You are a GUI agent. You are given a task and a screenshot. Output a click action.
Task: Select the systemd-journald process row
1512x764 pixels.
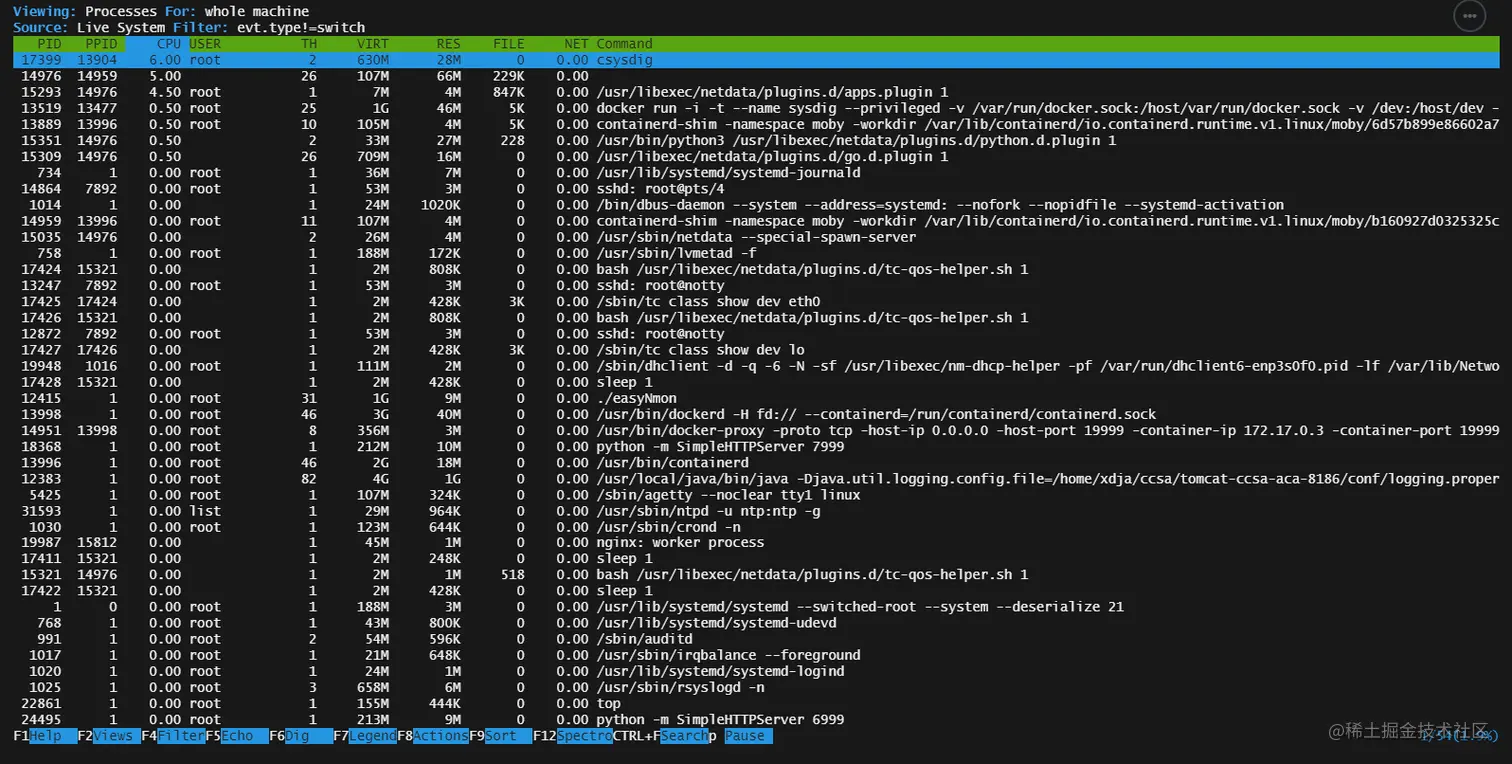point(756,172)
